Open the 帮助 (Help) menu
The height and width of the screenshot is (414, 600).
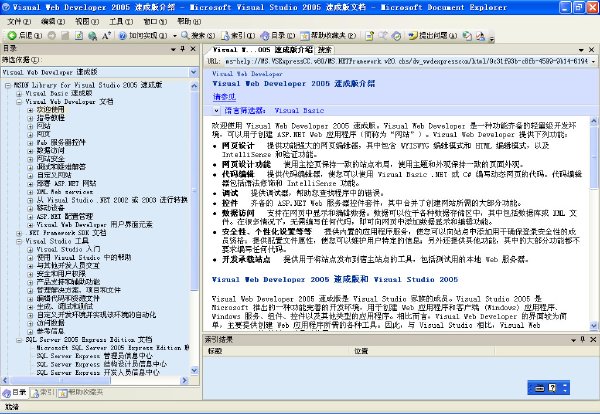[x=189, y=21]
